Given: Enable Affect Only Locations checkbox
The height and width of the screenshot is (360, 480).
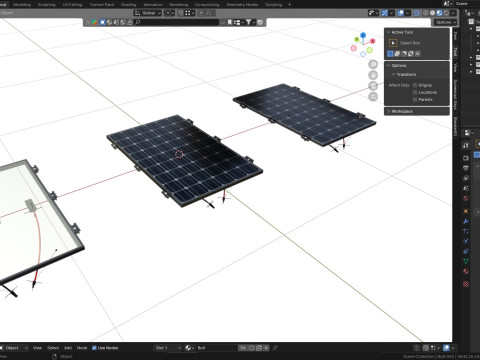Looking at the screenshot, I should tap(415, 92).
